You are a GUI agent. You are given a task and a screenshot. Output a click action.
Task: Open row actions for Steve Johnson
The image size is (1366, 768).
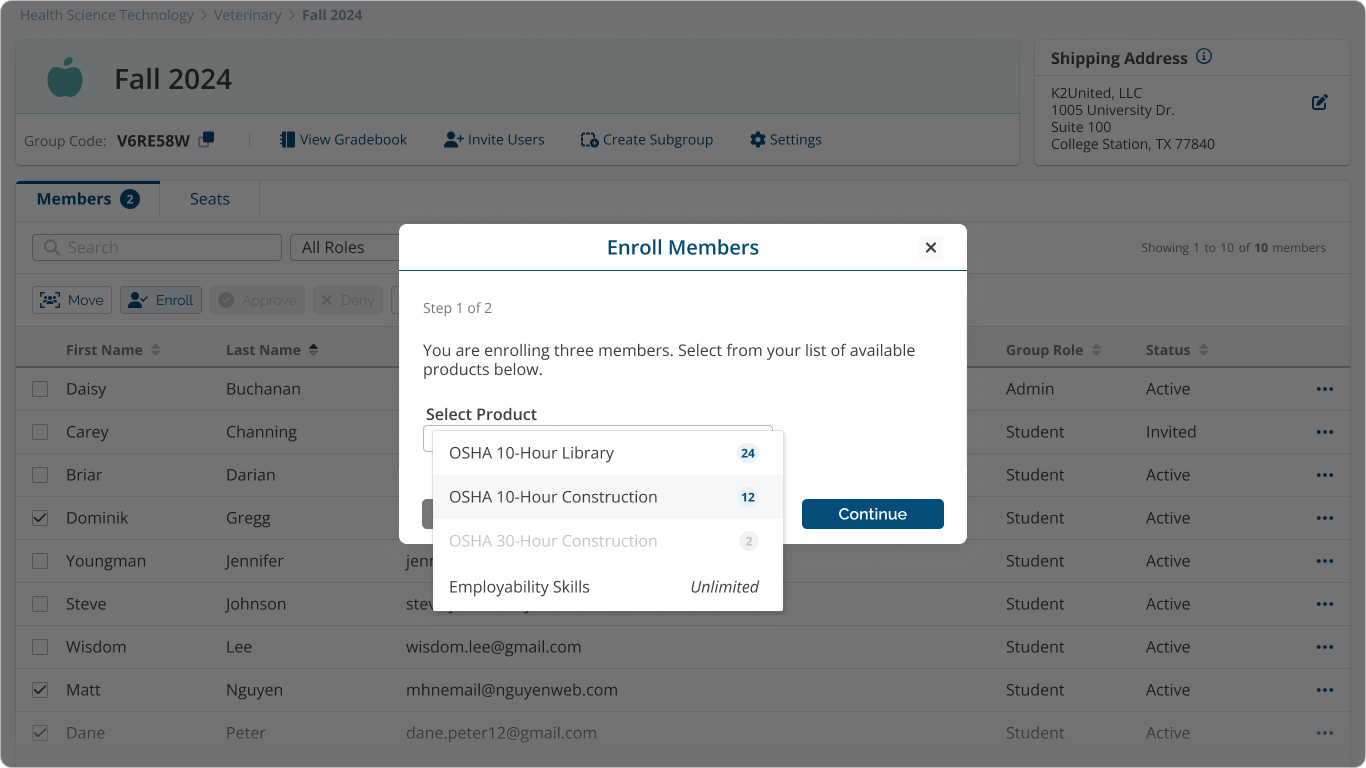pyautogui.click(x=1325, y=604)
